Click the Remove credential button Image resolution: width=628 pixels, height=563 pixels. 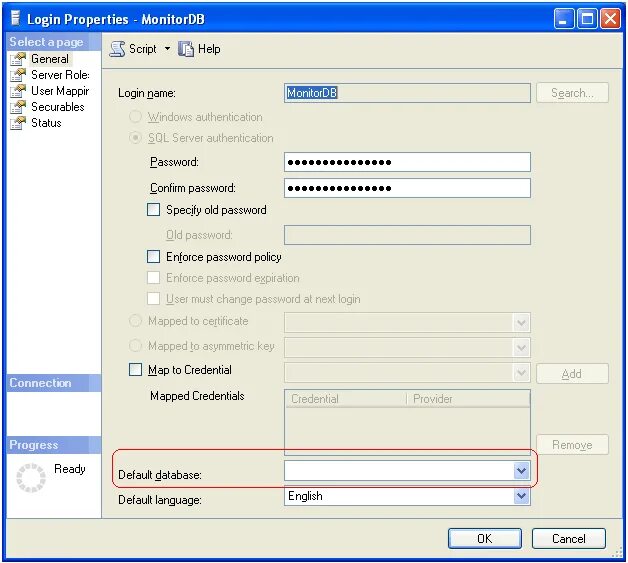pyautogui.click(x=572, y=444)
